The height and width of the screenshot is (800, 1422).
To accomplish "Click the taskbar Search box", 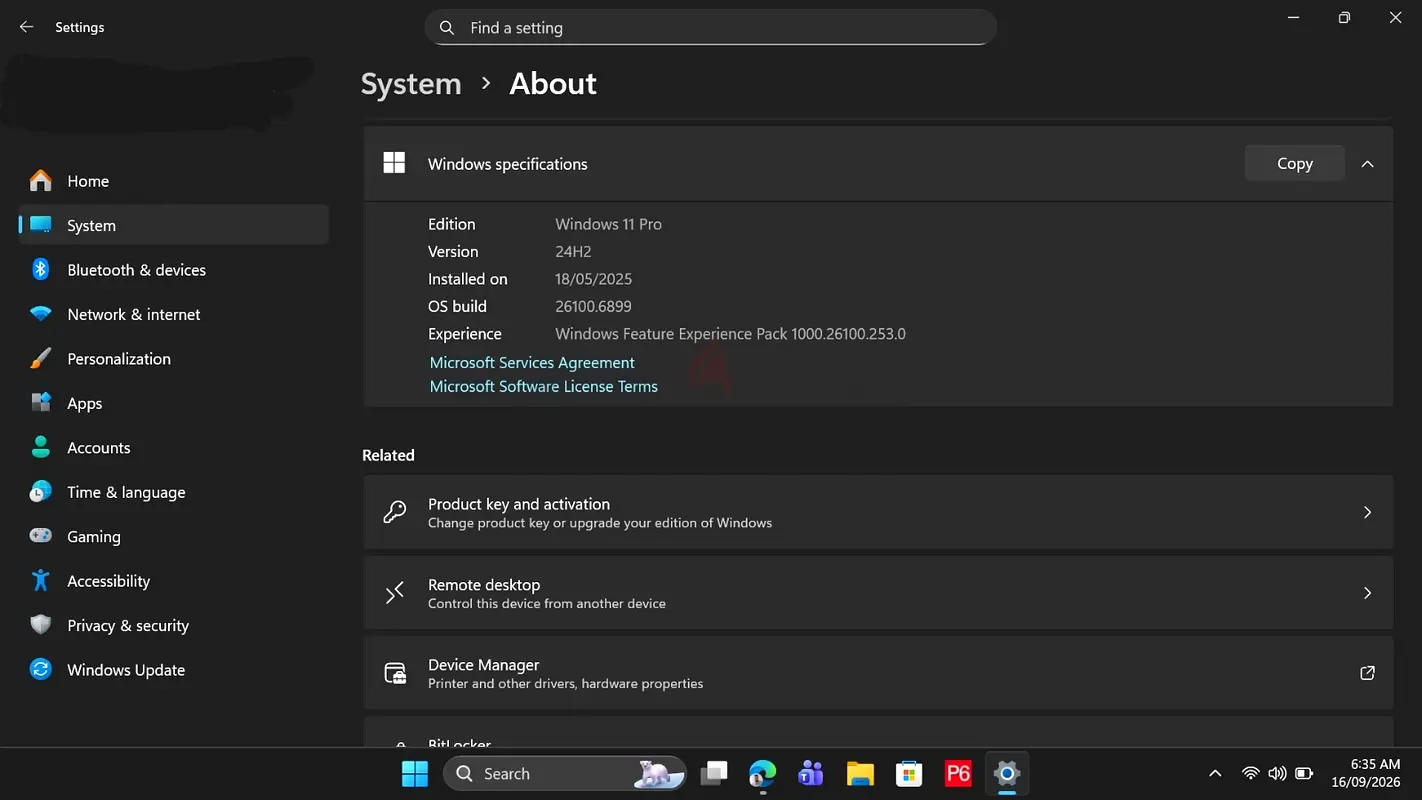I will click(565, 774).
